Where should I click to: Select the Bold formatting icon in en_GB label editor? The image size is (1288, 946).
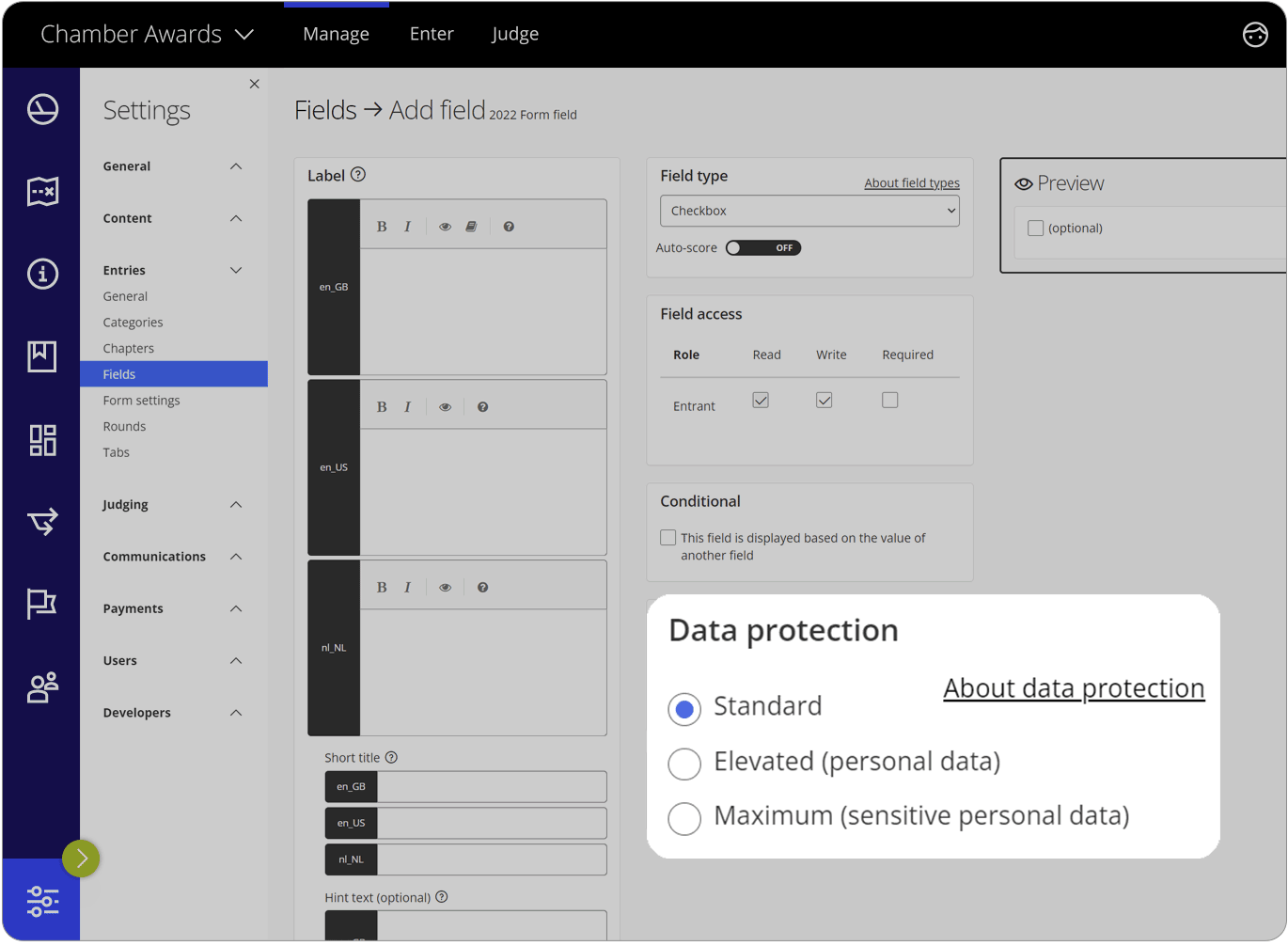[382, 226]
